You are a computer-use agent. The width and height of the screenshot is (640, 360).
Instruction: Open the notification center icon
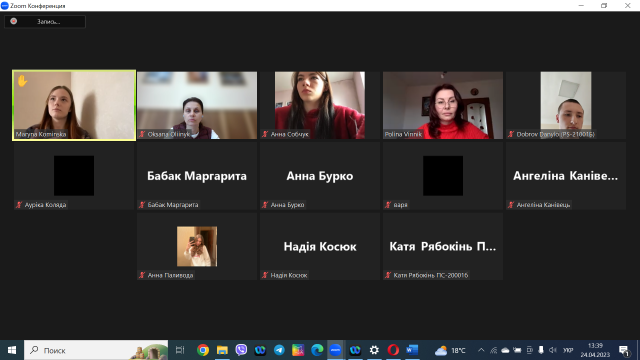pos(624,350)
